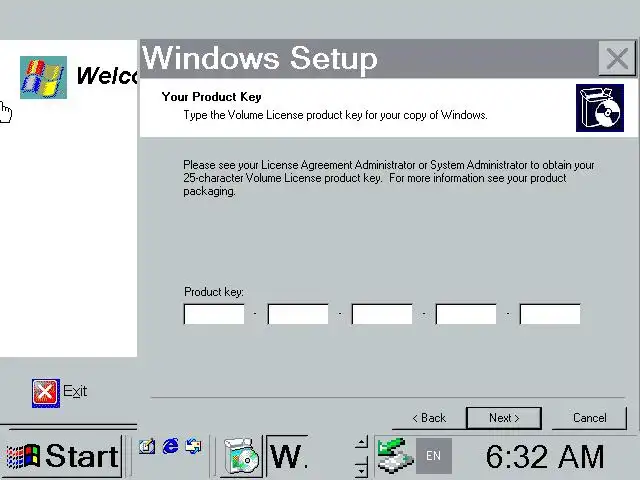This screenshot has width=640, height=480.
Task: Focus the third product key box
Action: click(x=382, y=314)
